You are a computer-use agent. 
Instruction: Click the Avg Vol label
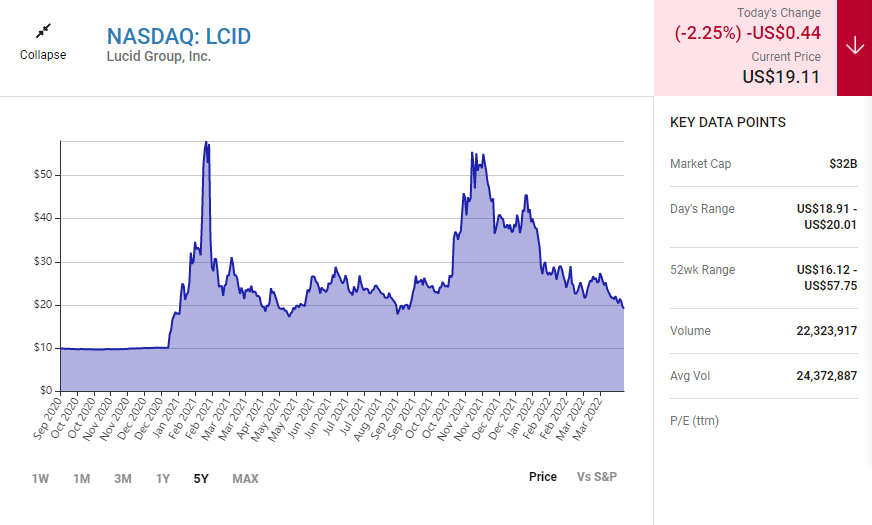point(690,376)
